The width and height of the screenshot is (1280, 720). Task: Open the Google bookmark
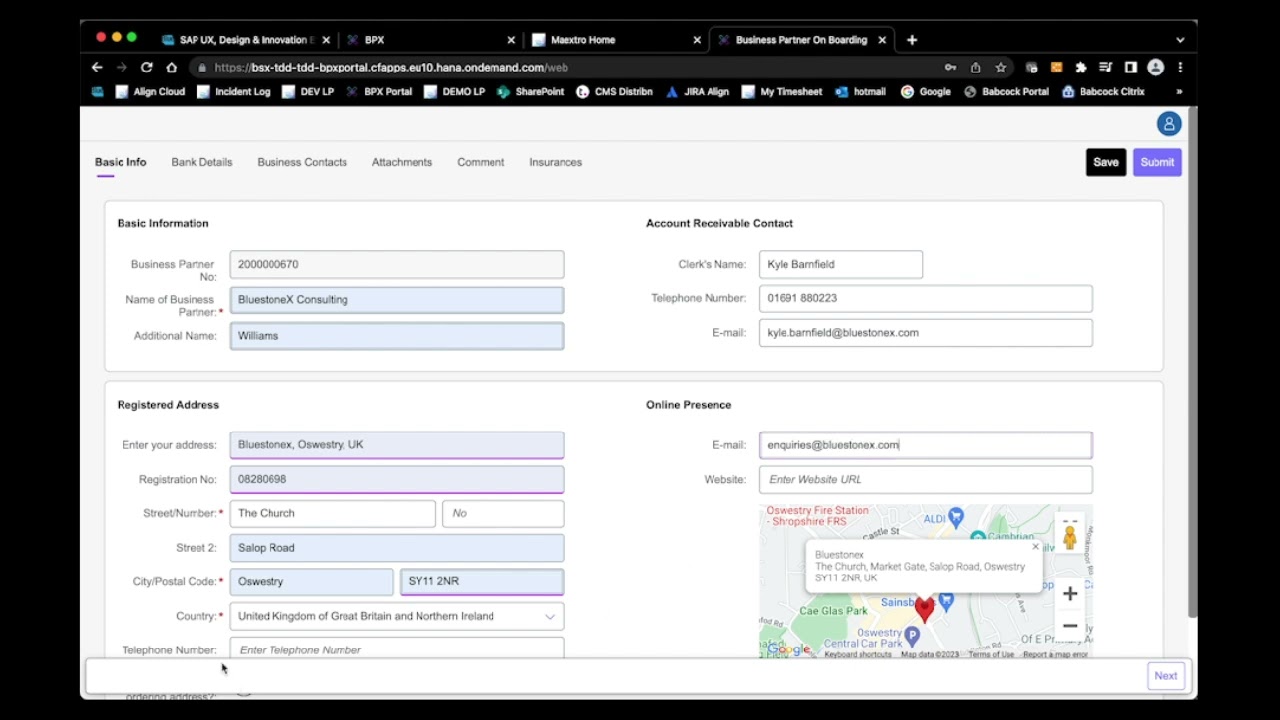[925, 91]
